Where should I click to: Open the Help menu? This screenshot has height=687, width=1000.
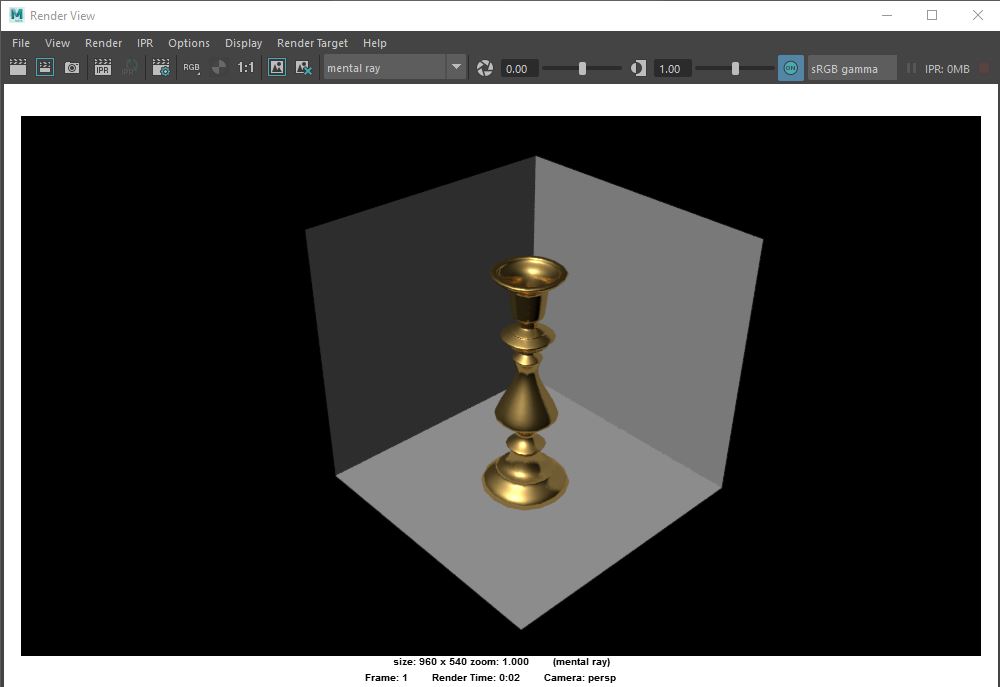374,43
